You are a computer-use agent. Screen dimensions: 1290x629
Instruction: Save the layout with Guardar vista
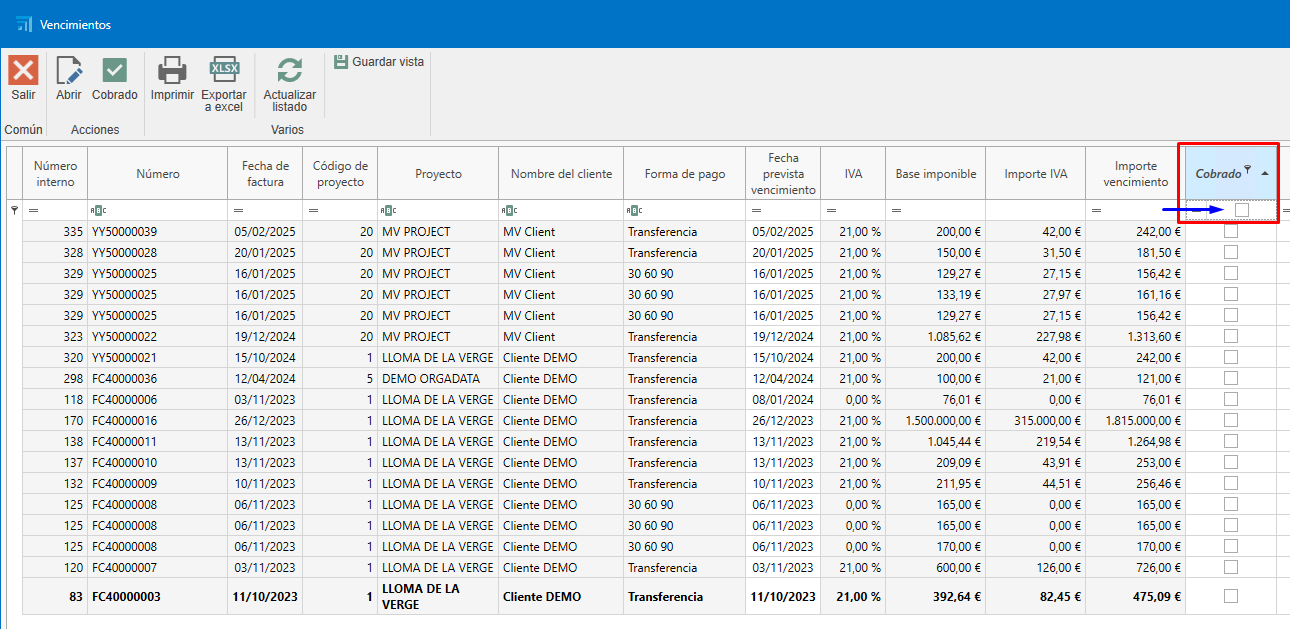click(x=379, y=62)
